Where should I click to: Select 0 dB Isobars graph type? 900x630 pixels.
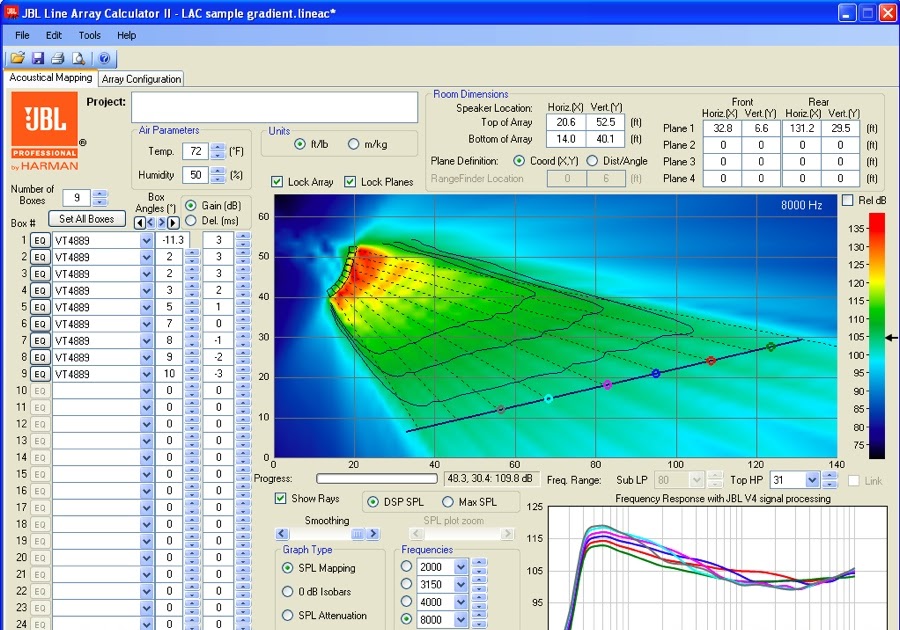(x=288, y=592)
